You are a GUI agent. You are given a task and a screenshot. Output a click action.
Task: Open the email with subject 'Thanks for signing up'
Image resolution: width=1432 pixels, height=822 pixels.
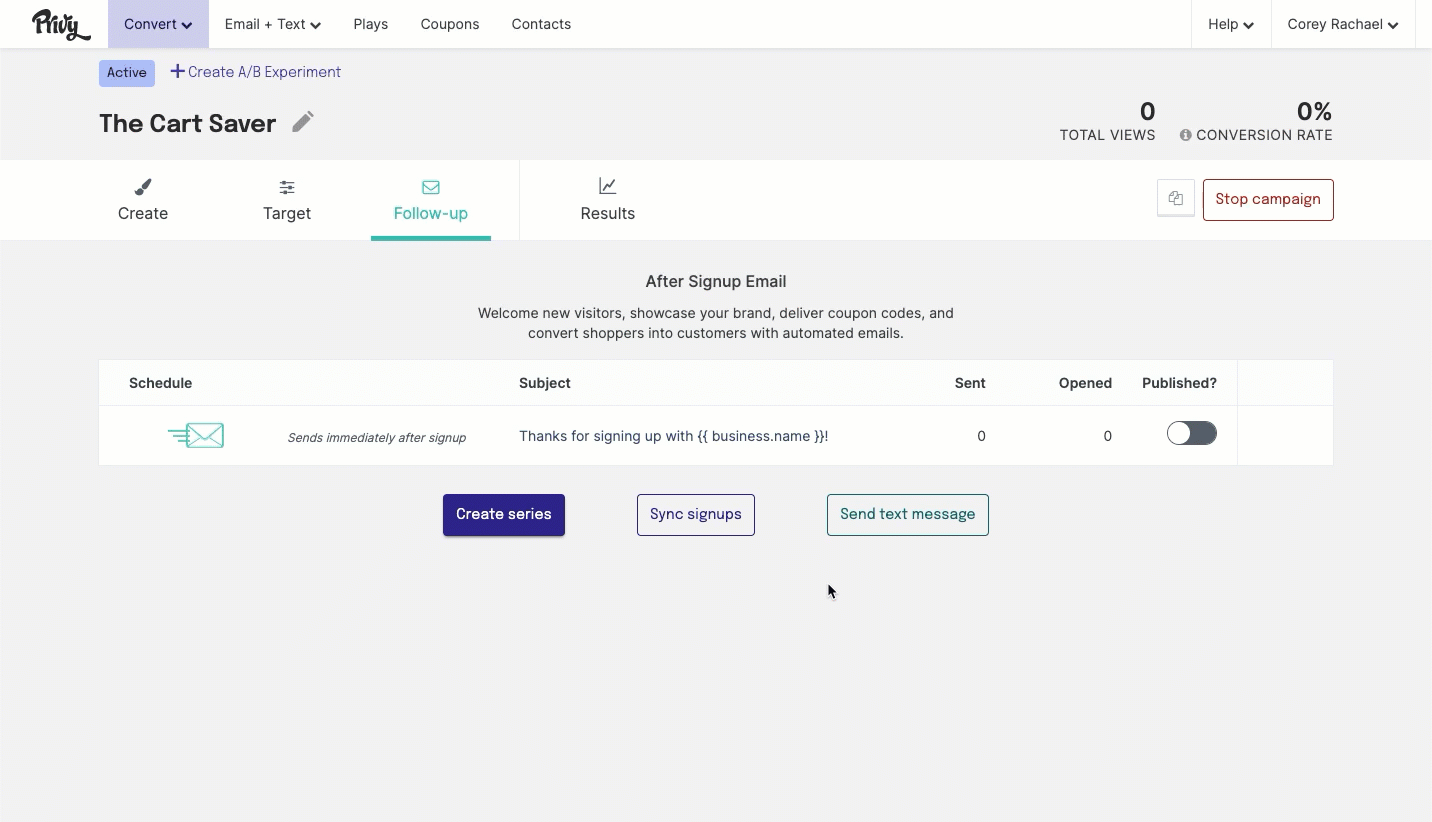(x=673, y=436)
